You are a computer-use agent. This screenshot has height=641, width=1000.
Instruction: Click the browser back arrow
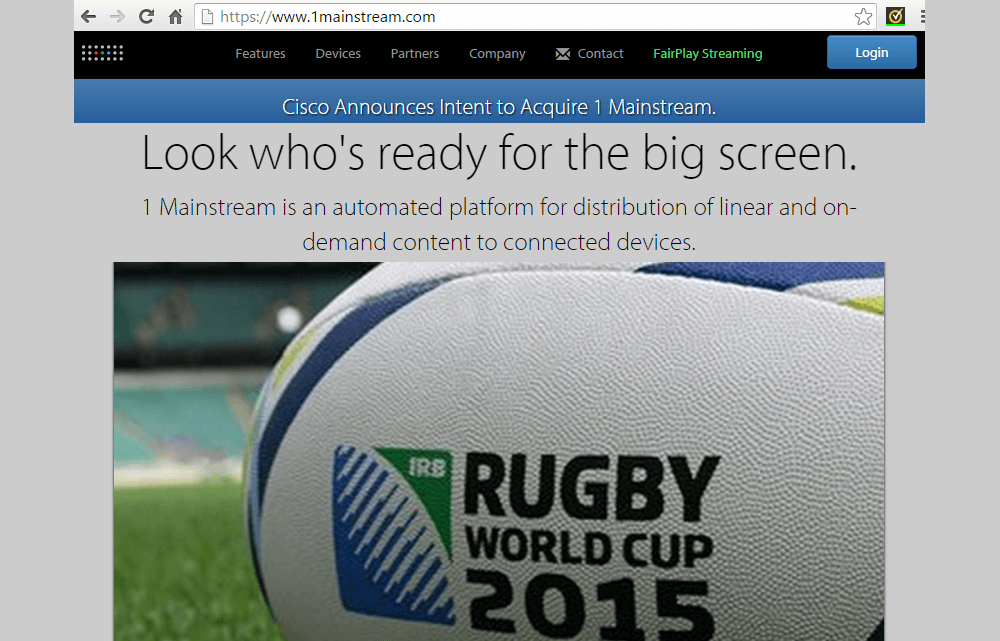coord(89,16)
